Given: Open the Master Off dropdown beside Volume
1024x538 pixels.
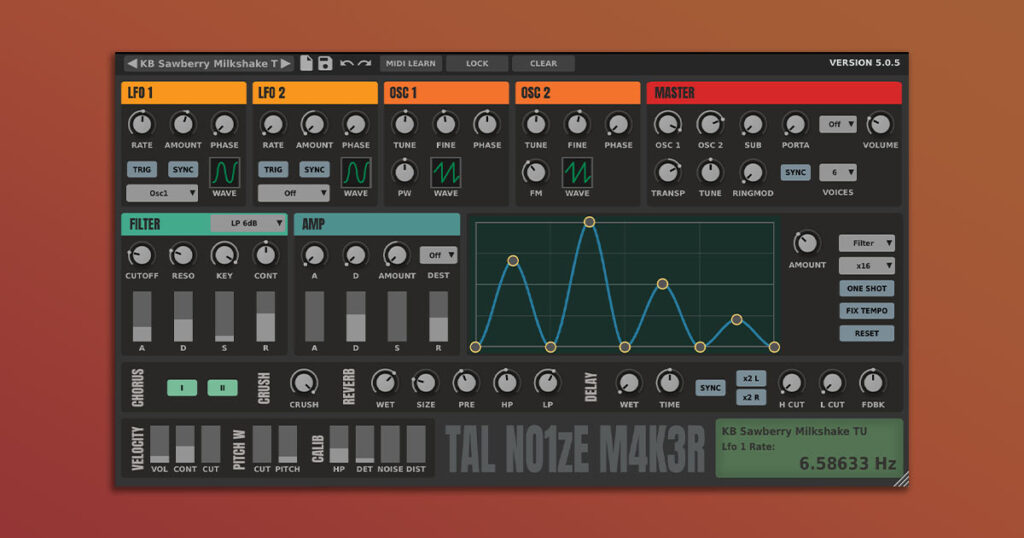Looking at the screenshot, I should [x=838, y=124].
